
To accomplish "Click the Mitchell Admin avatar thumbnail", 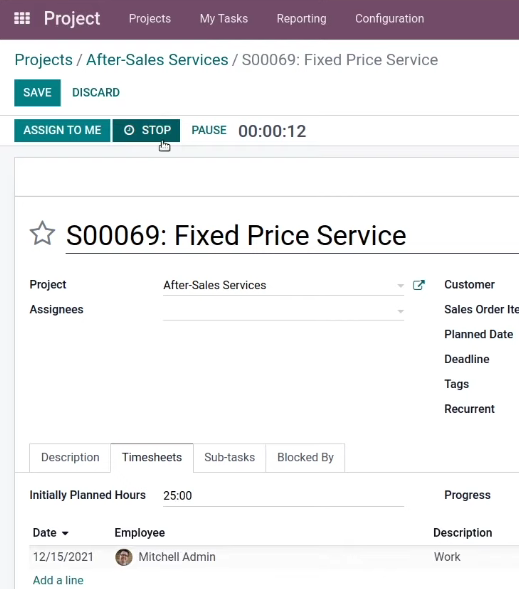I will (x=124, y=557).
